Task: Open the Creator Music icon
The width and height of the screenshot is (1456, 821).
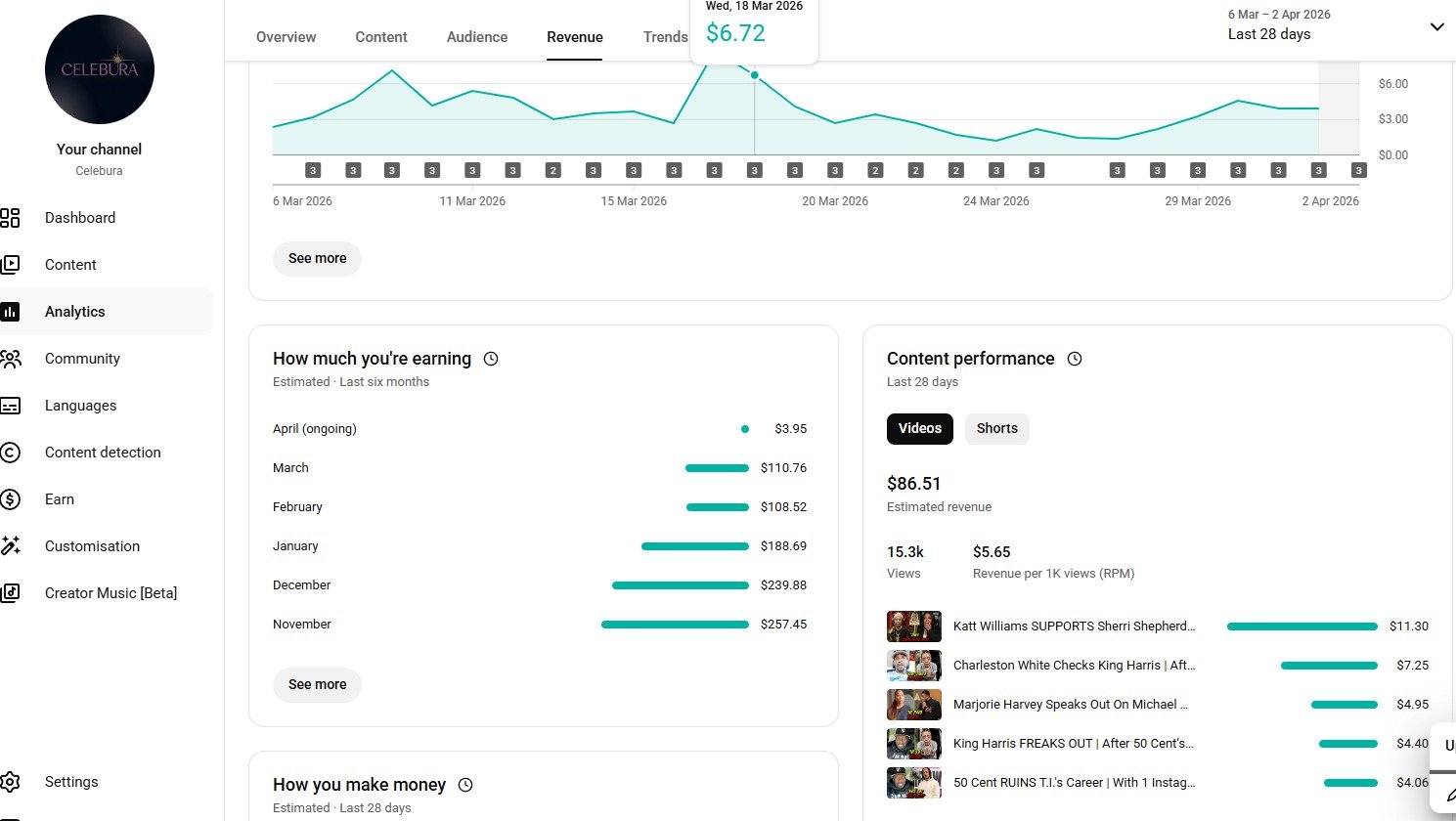Action: click(x=11, y=593)
